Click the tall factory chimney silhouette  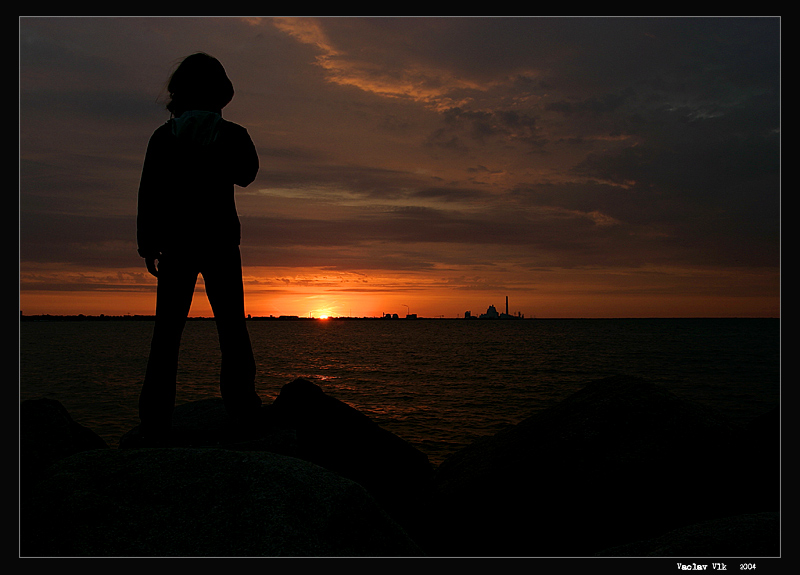click(506, 306)
